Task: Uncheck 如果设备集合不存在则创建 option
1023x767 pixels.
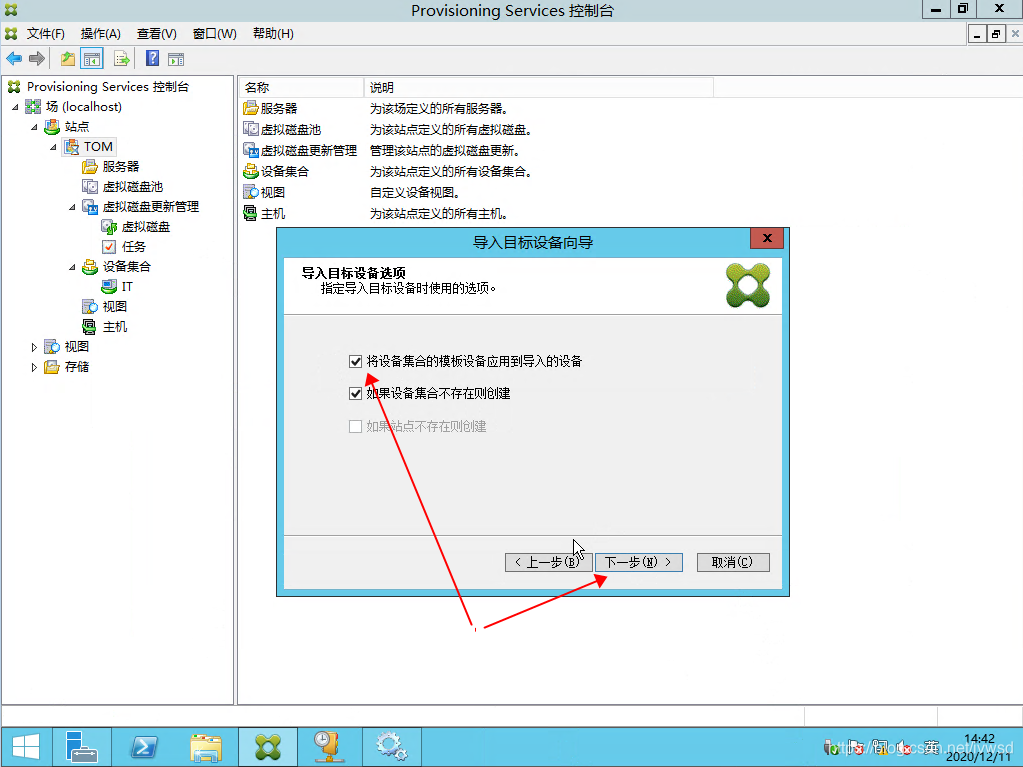Action: [x=355, y=394]
